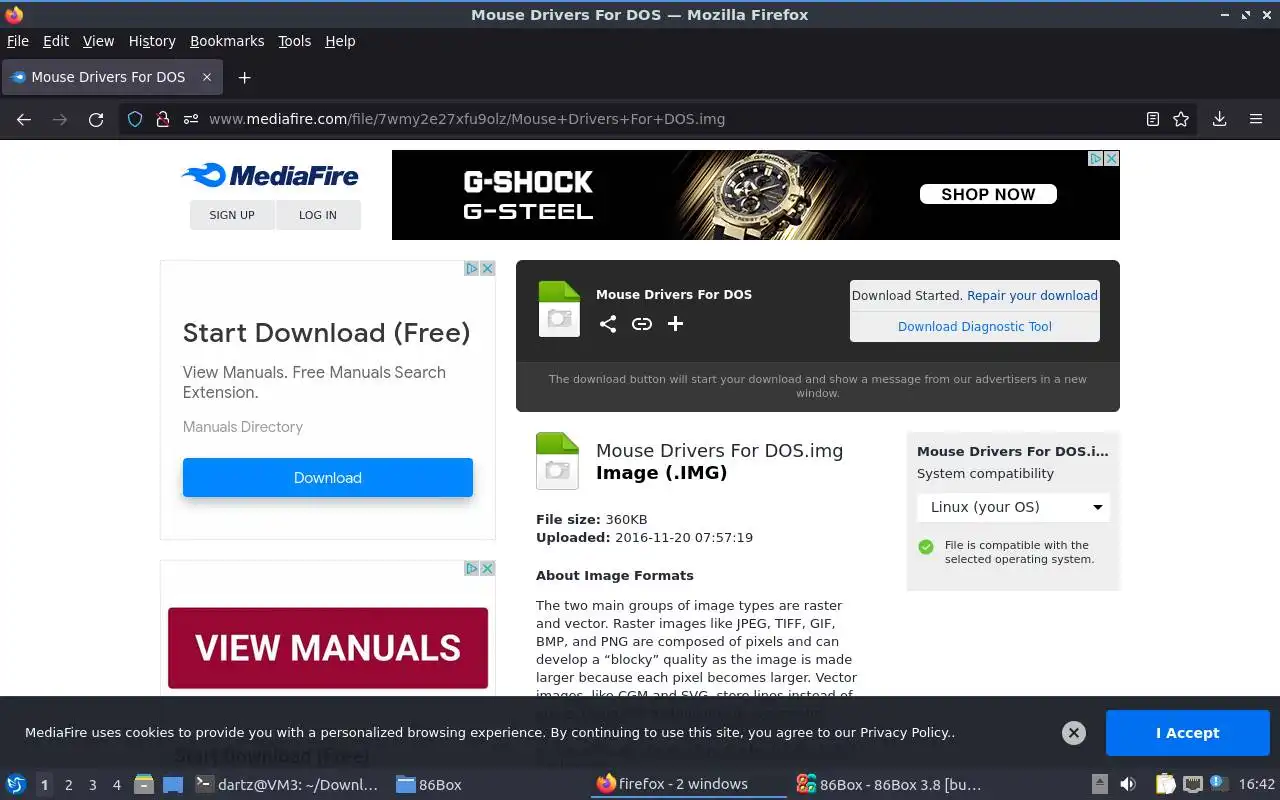
Task: Open the Firefox hamburger application menu
Action: click(1256, 119)
